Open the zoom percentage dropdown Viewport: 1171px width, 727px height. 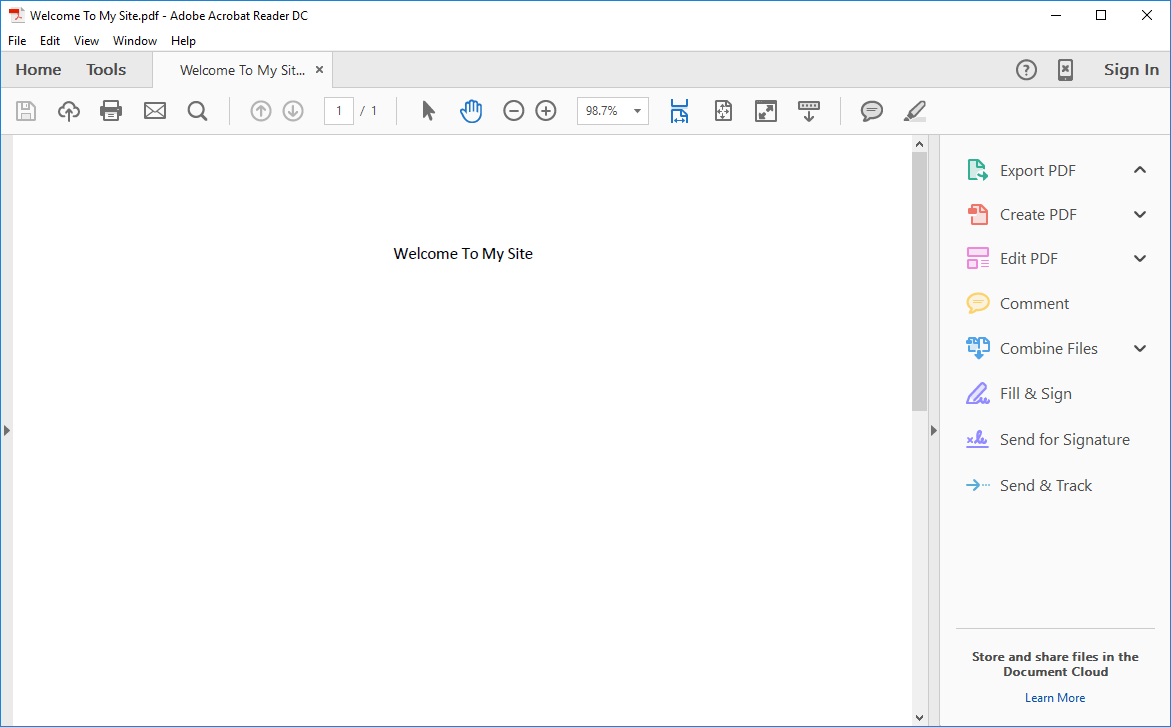pyautogui.click(x=636, y=110)
